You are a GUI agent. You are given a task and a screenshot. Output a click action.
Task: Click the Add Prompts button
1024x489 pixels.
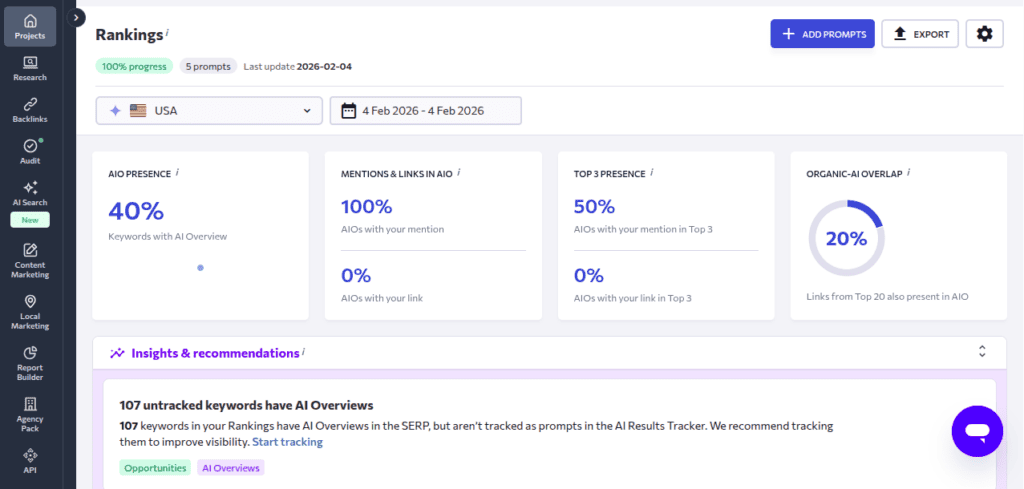(822, 34)
